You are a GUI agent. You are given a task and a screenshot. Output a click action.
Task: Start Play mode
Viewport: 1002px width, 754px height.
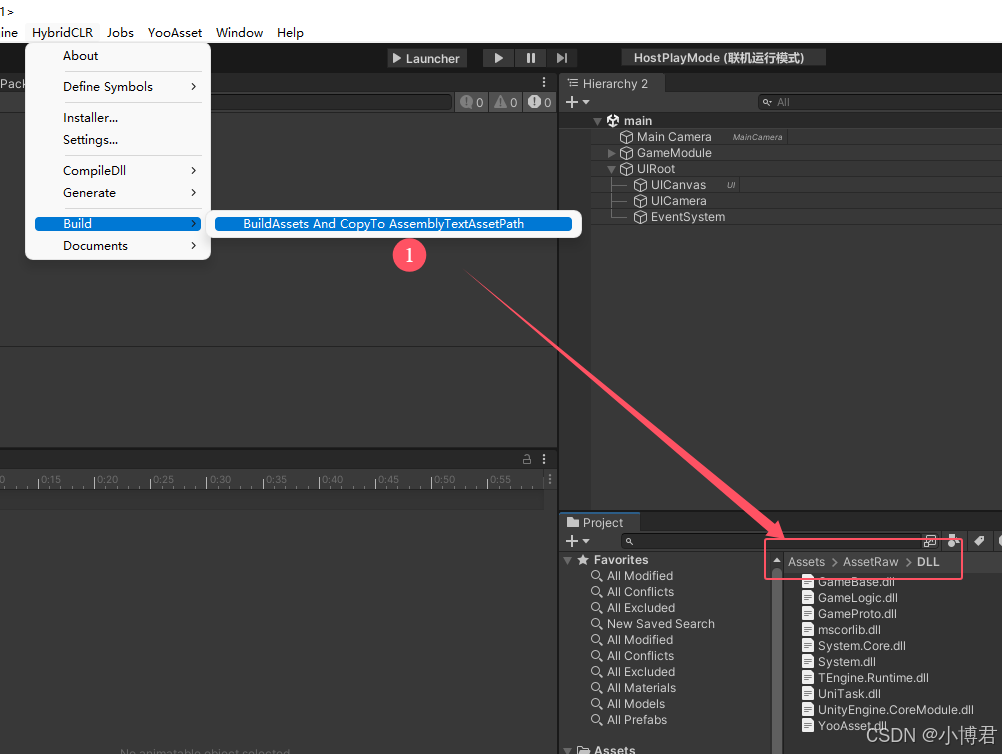coord(498,58)
